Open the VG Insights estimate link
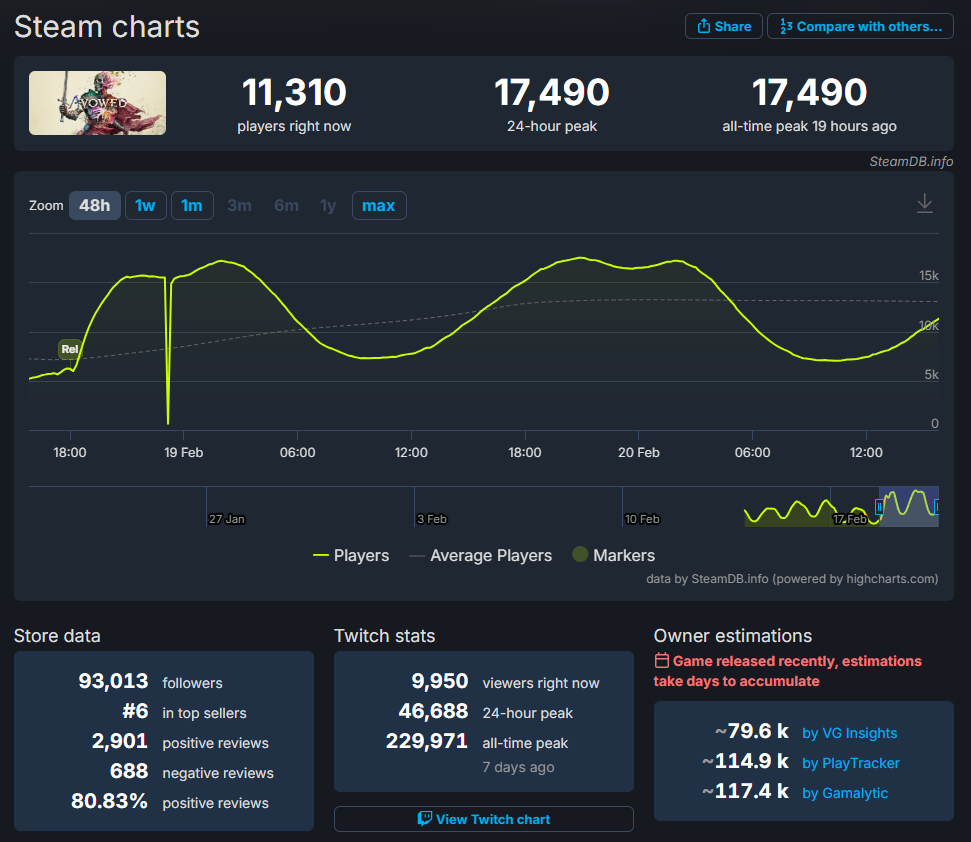Screen dimensions: 971x842 click(x=850, y=733)
